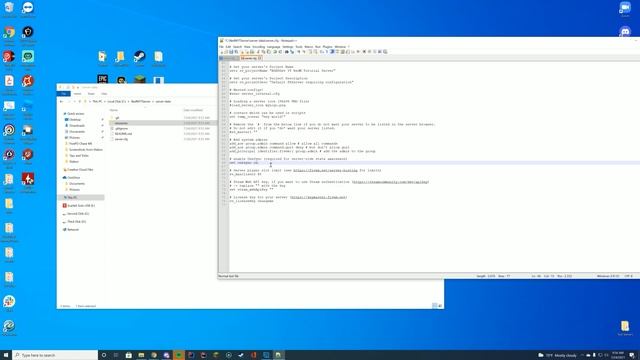Open the Steam desktop shortcut
This screenshot has height=360, width=640.
[x=139, y=58]
